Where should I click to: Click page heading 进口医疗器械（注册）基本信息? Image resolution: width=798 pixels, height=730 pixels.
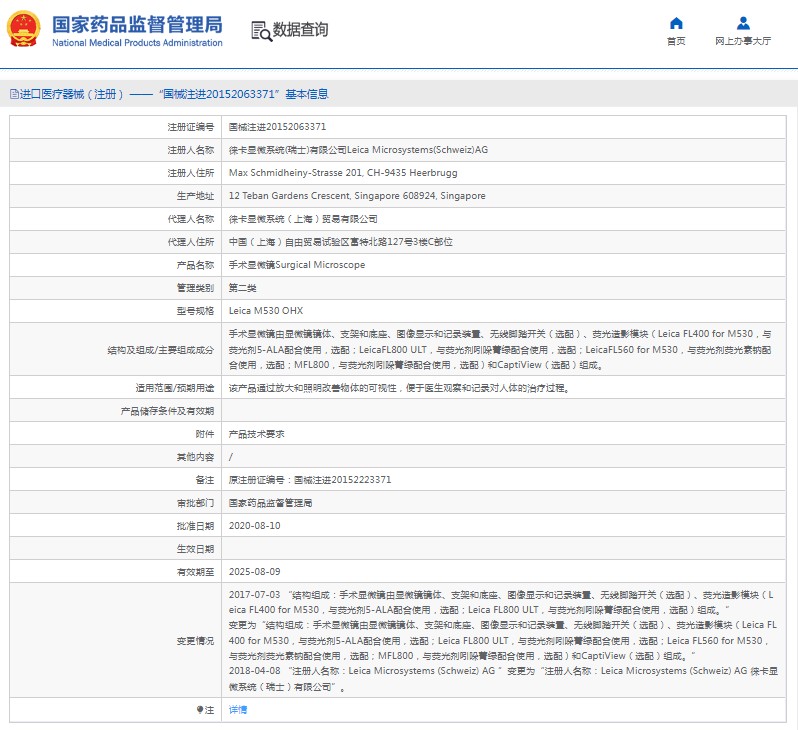(169, 94)
